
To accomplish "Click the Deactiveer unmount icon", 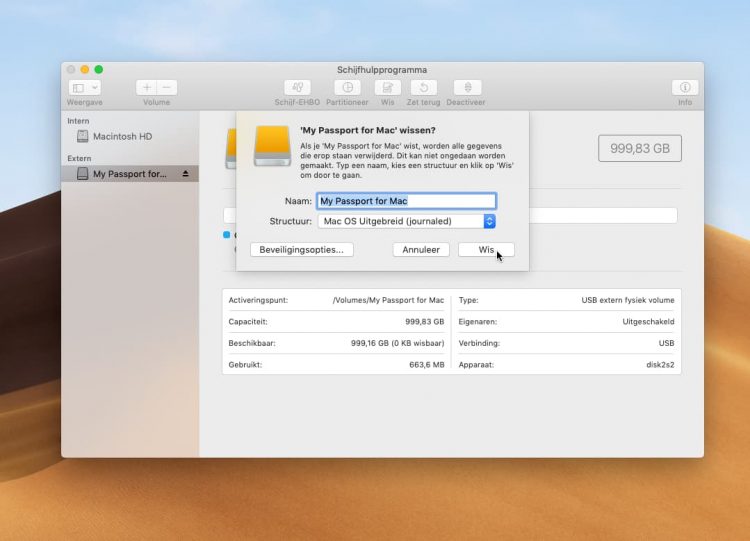I will click(467, 88).
